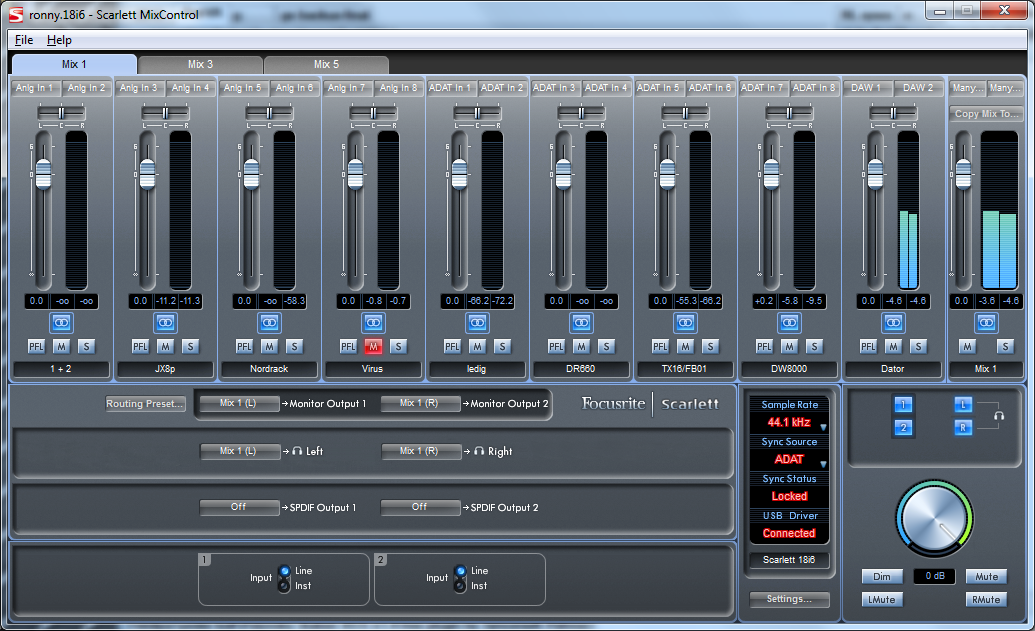Viewport: 1035px width, 631px height.
Task: Click the PFL button on the JX8p channel
Action: click(140, 347)
